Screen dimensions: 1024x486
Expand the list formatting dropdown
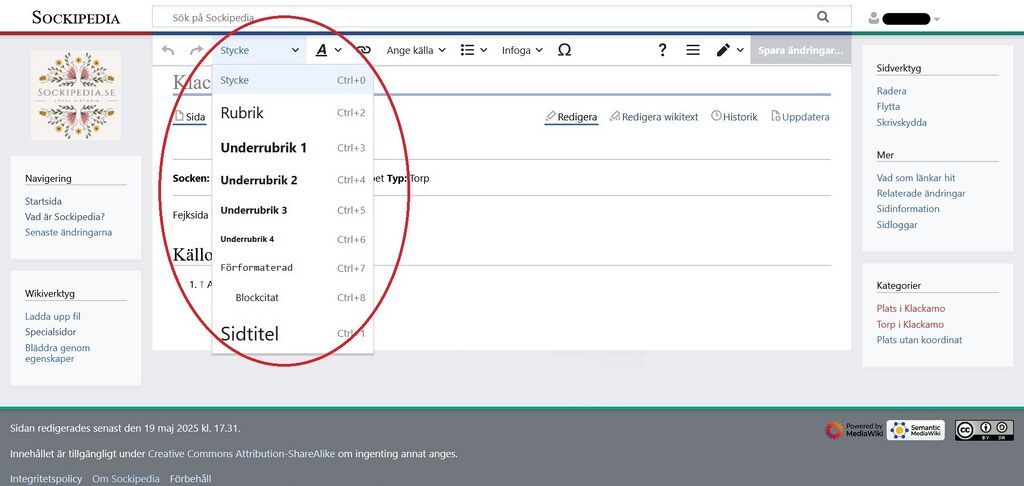pos(473,50)
